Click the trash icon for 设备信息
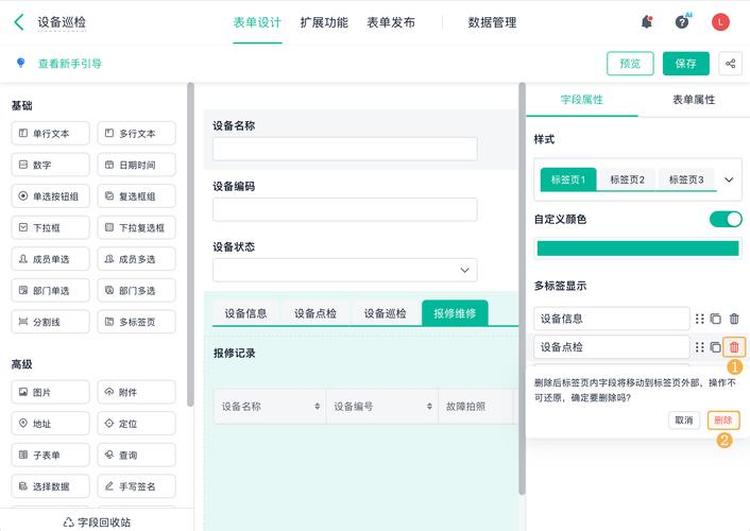 [x=734, y=319]
